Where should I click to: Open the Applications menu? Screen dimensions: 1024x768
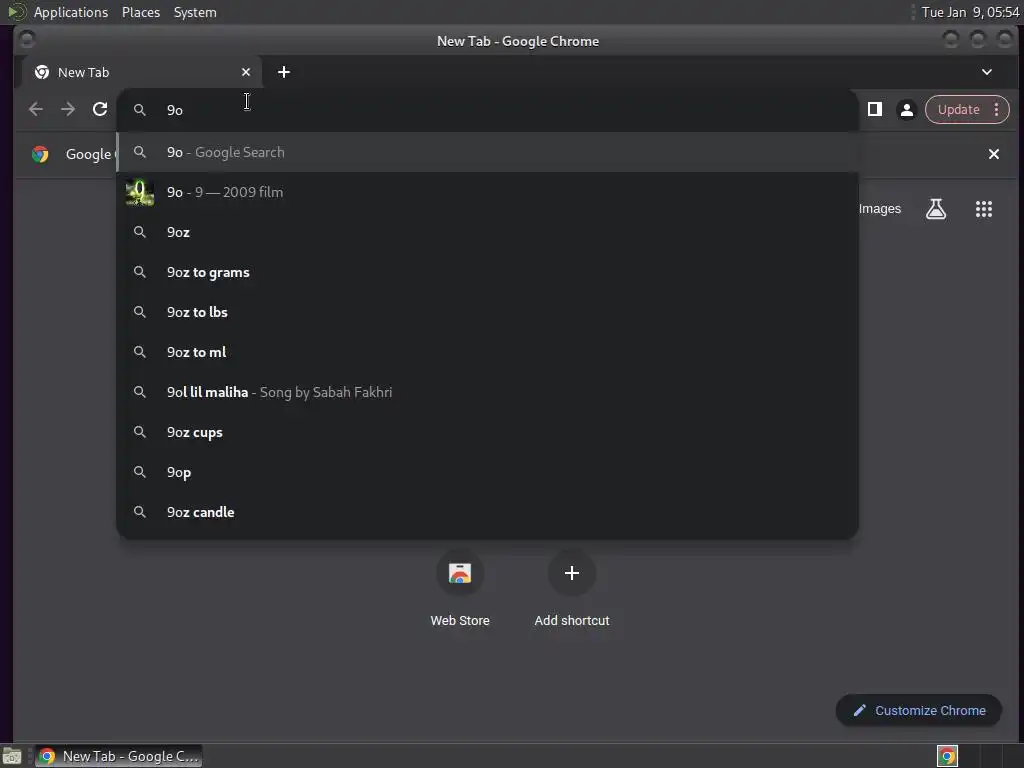[71, 12]
